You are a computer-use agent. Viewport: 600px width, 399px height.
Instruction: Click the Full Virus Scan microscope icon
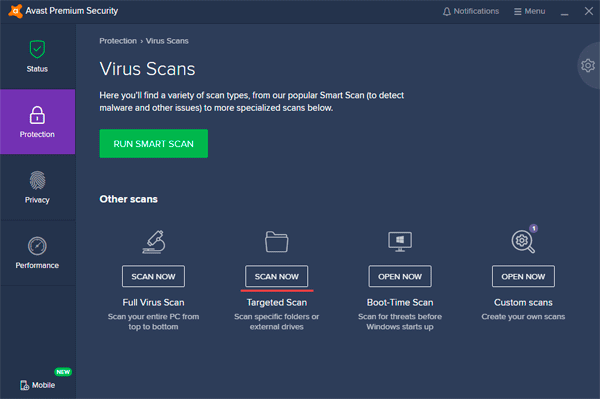click(x=153, y=242)
